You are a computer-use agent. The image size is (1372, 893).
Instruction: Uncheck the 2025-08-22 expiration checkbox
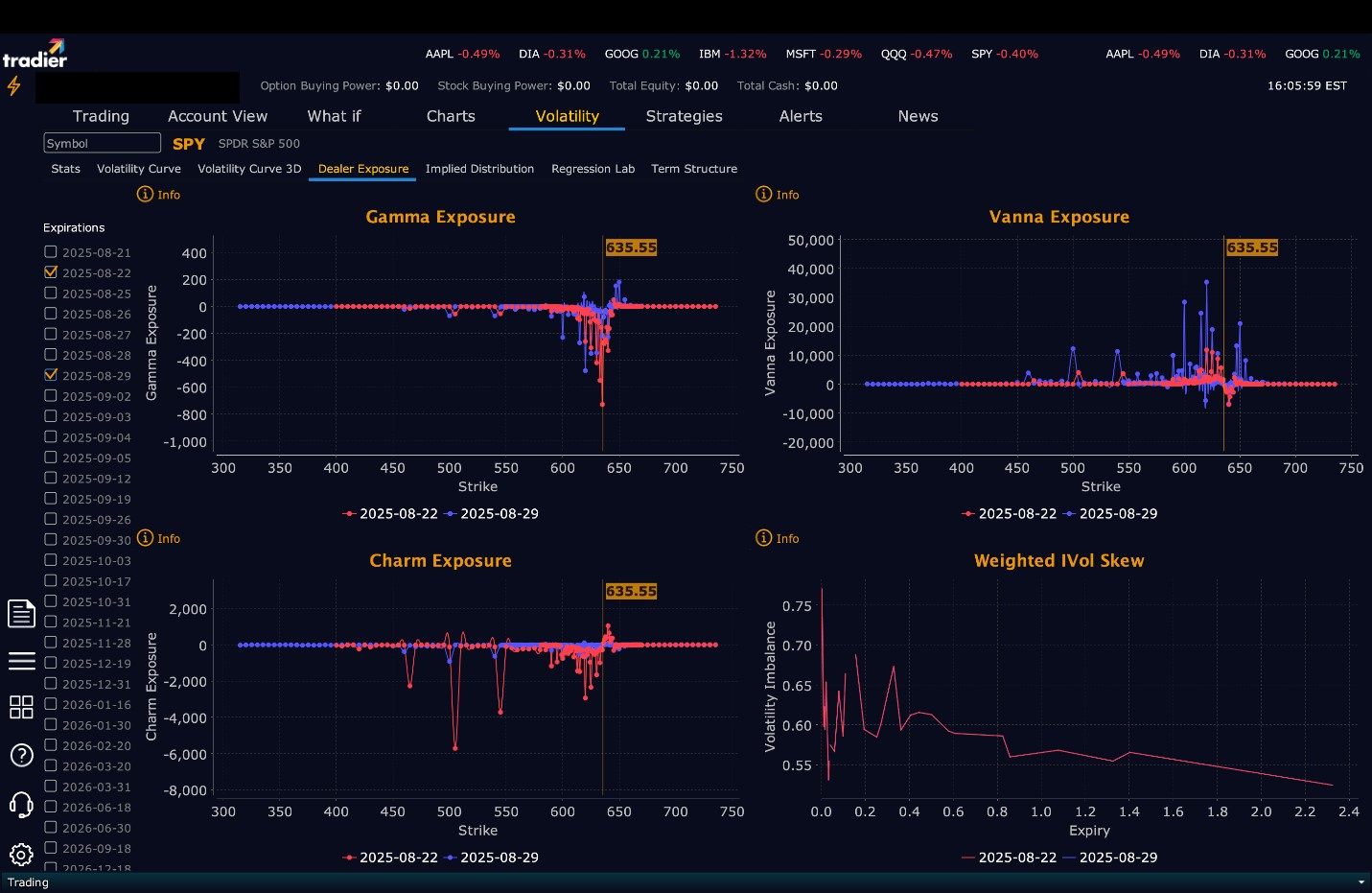[51, 271]
